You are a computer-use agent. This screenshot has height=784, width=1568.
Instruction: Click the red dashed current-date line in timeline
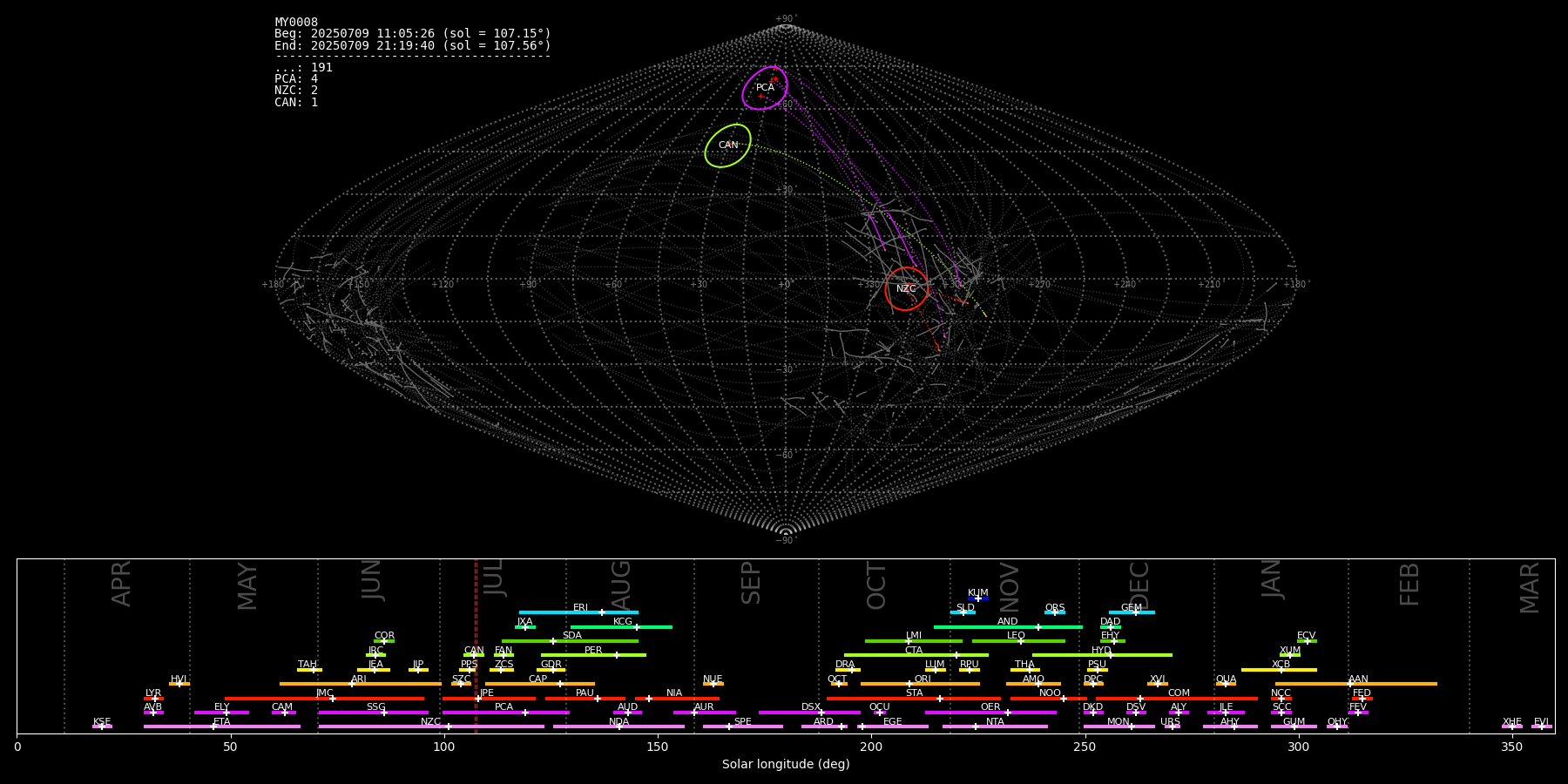(x=476, y=646)
